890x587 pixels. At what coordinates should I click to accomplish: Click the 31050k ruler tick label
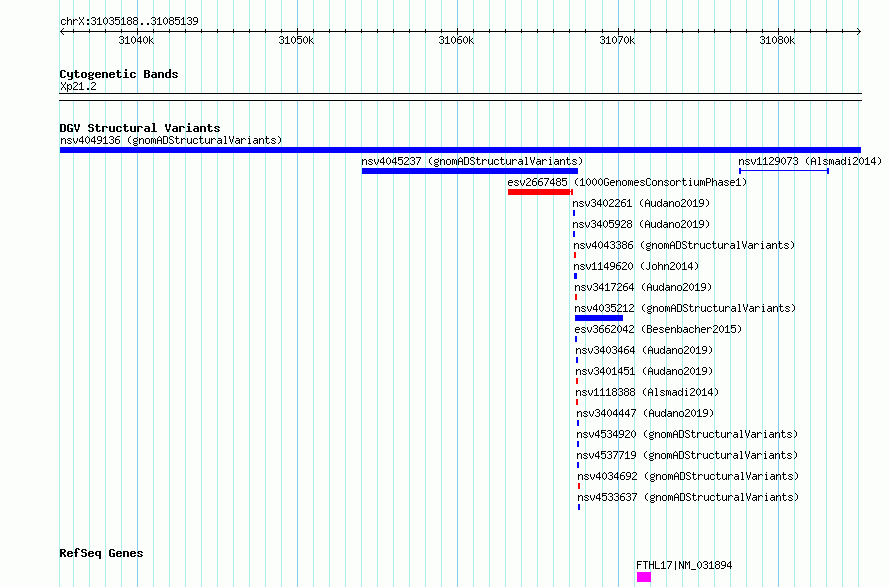296,40
